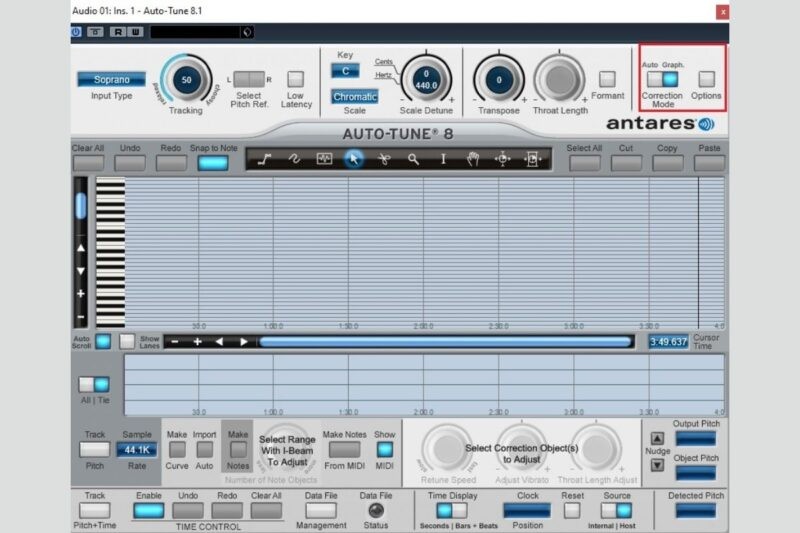Switch the Auto/Graph Correction Mode toggle

click(662, 79)
